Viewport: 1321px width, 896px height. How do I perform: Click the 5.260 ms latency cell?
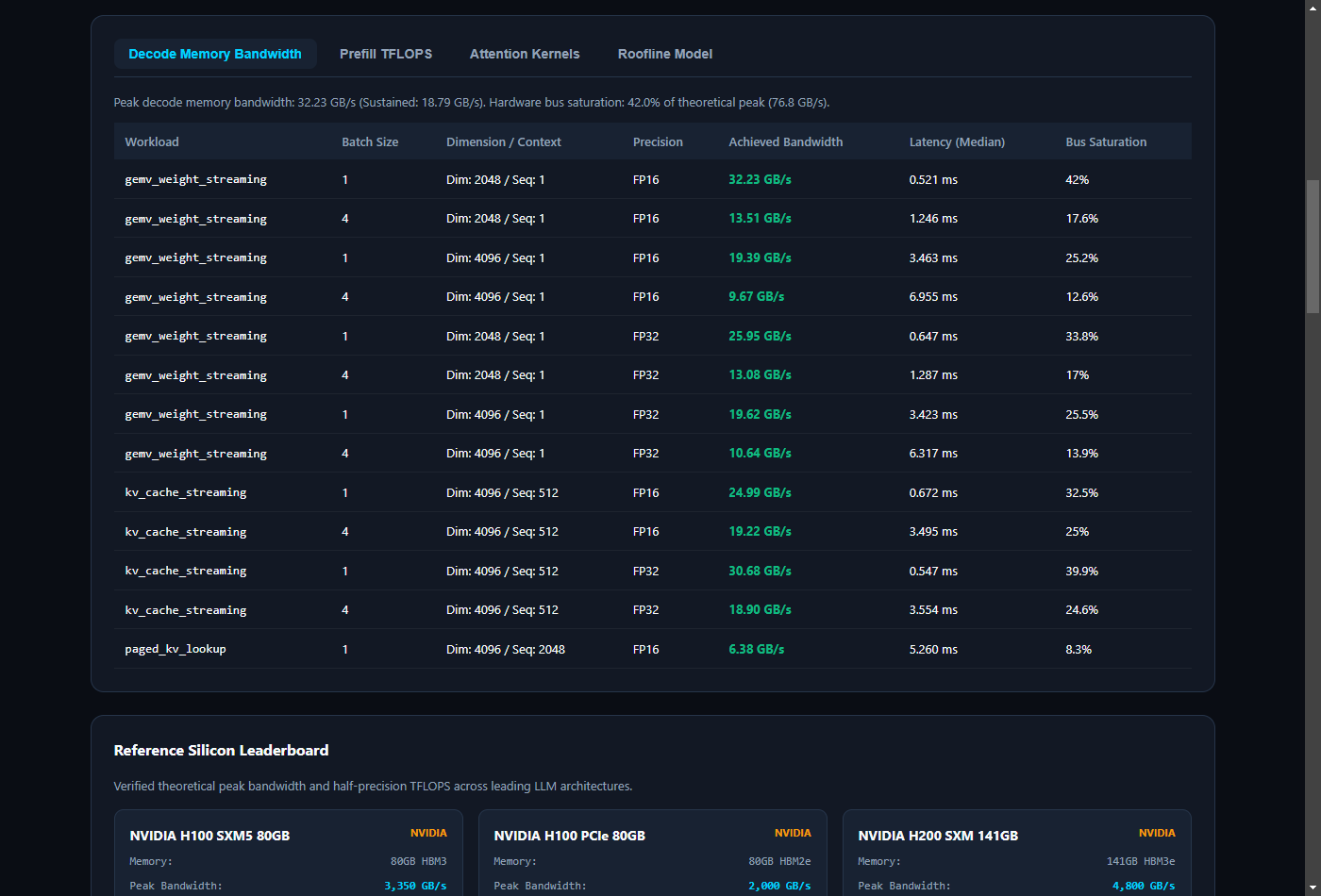click(x=933, y=649)
